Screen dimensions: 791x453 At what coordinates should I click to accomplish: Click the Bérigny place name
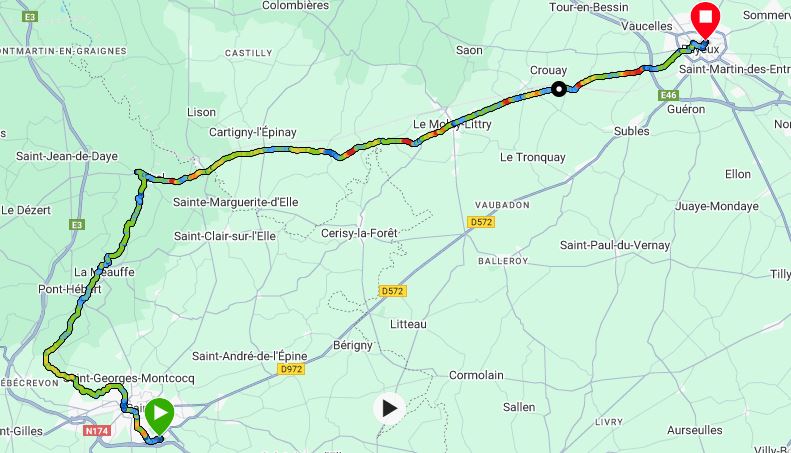(x=353, y=346)
